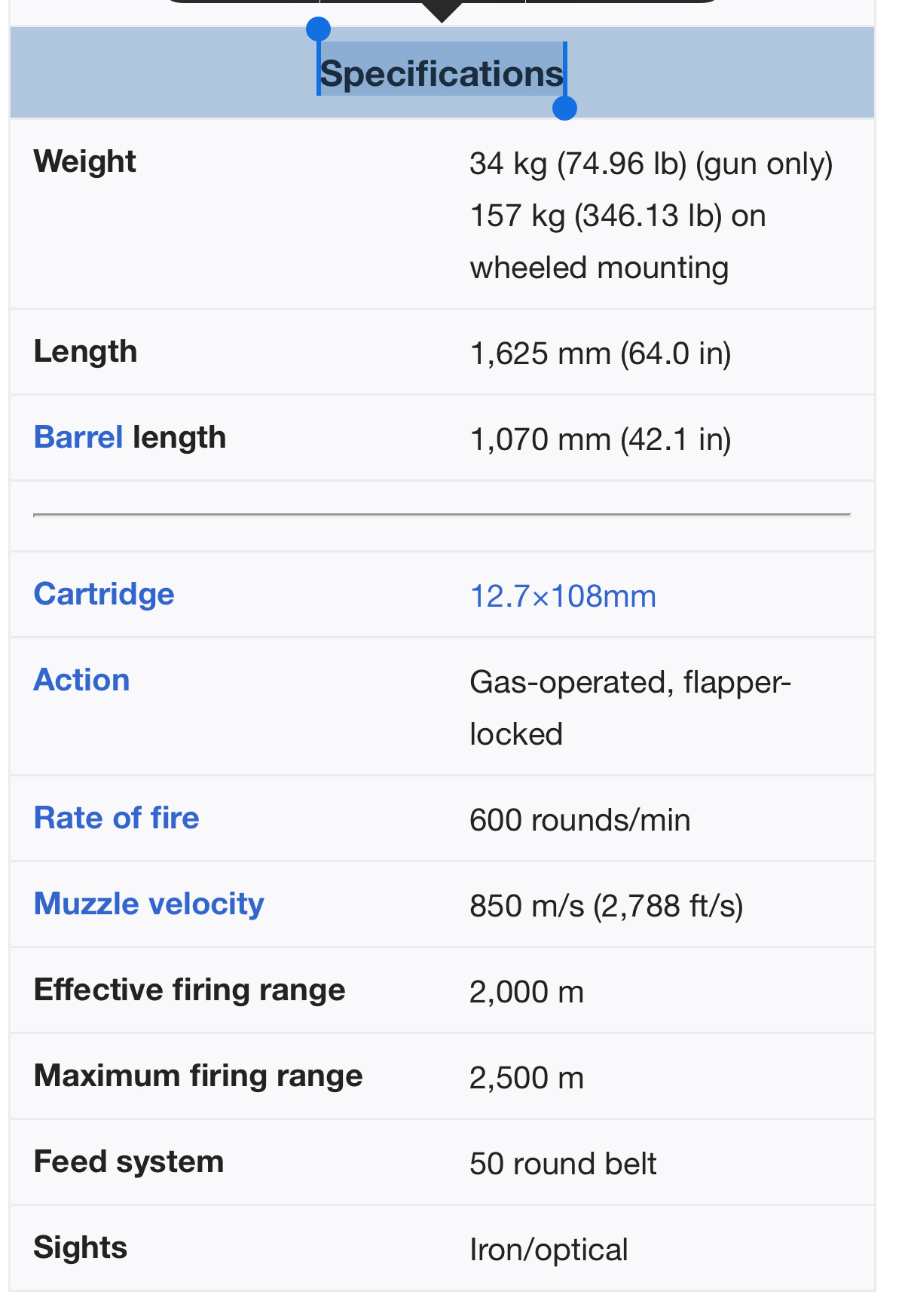The image size is (908, 1316).
Task: Open the Muzzle velocity link
Action: 149,904
